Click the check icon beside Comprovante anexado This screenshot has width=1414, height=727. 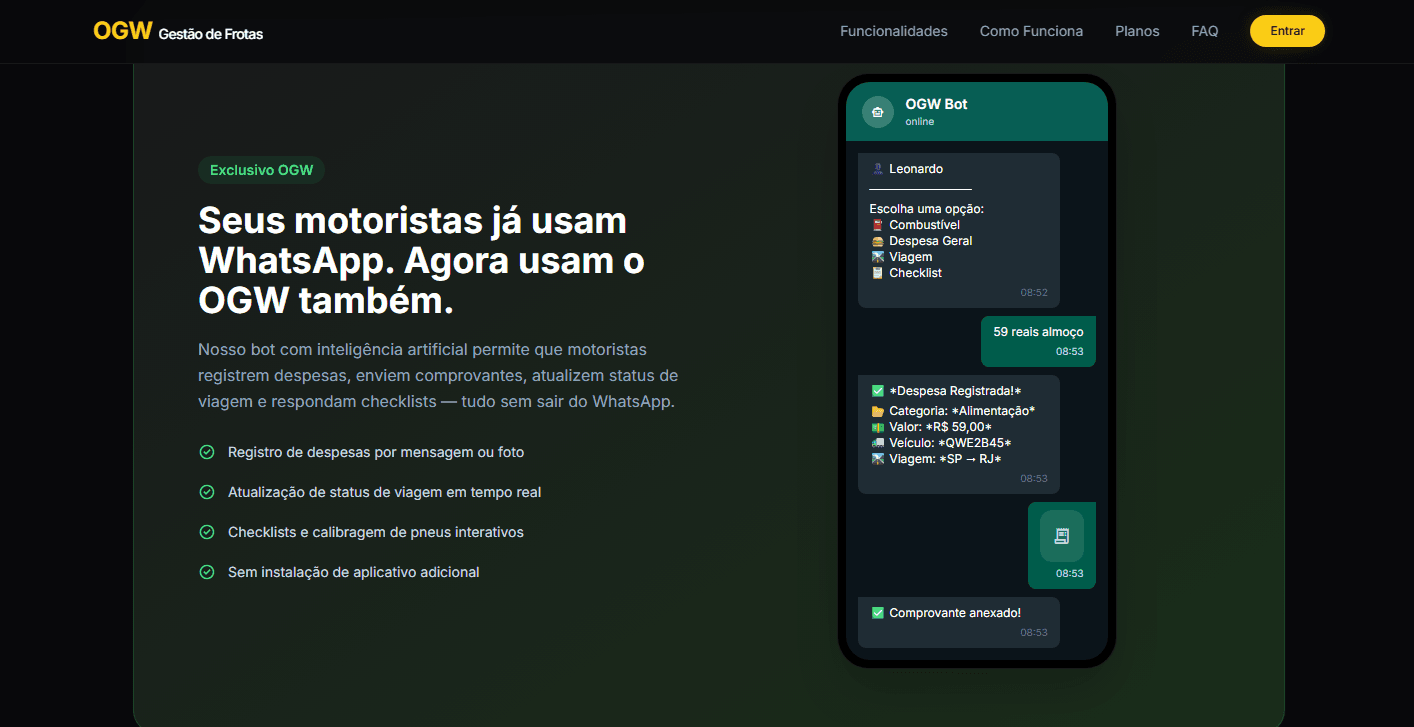[x=877, y=613]
